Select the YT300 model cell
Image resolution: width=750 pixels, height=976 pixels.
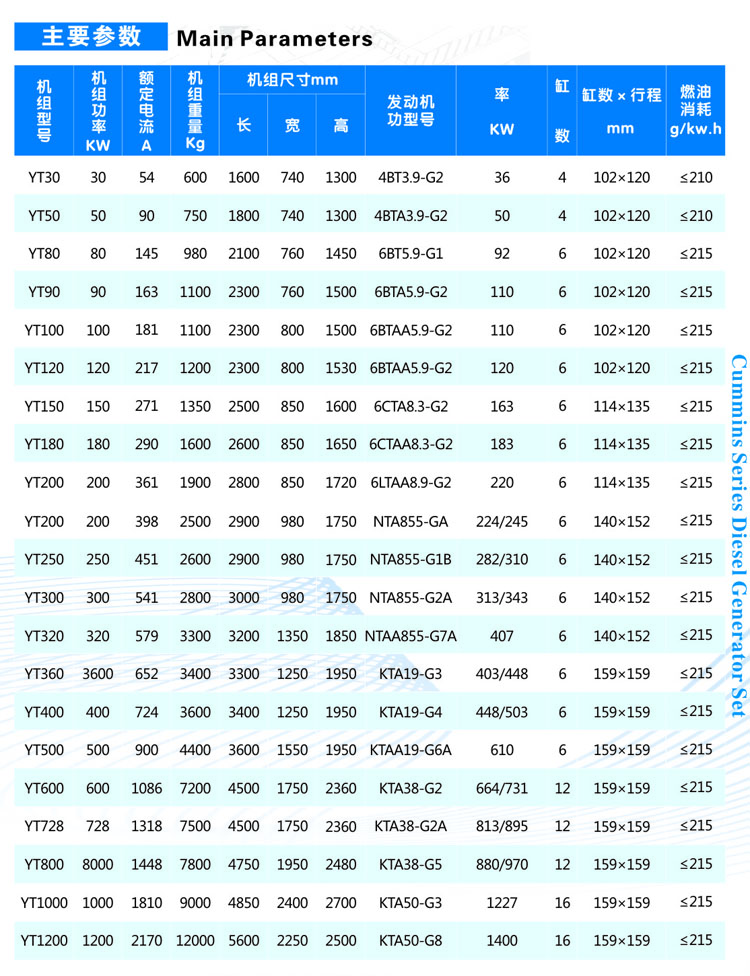click(x=44, y=598)
